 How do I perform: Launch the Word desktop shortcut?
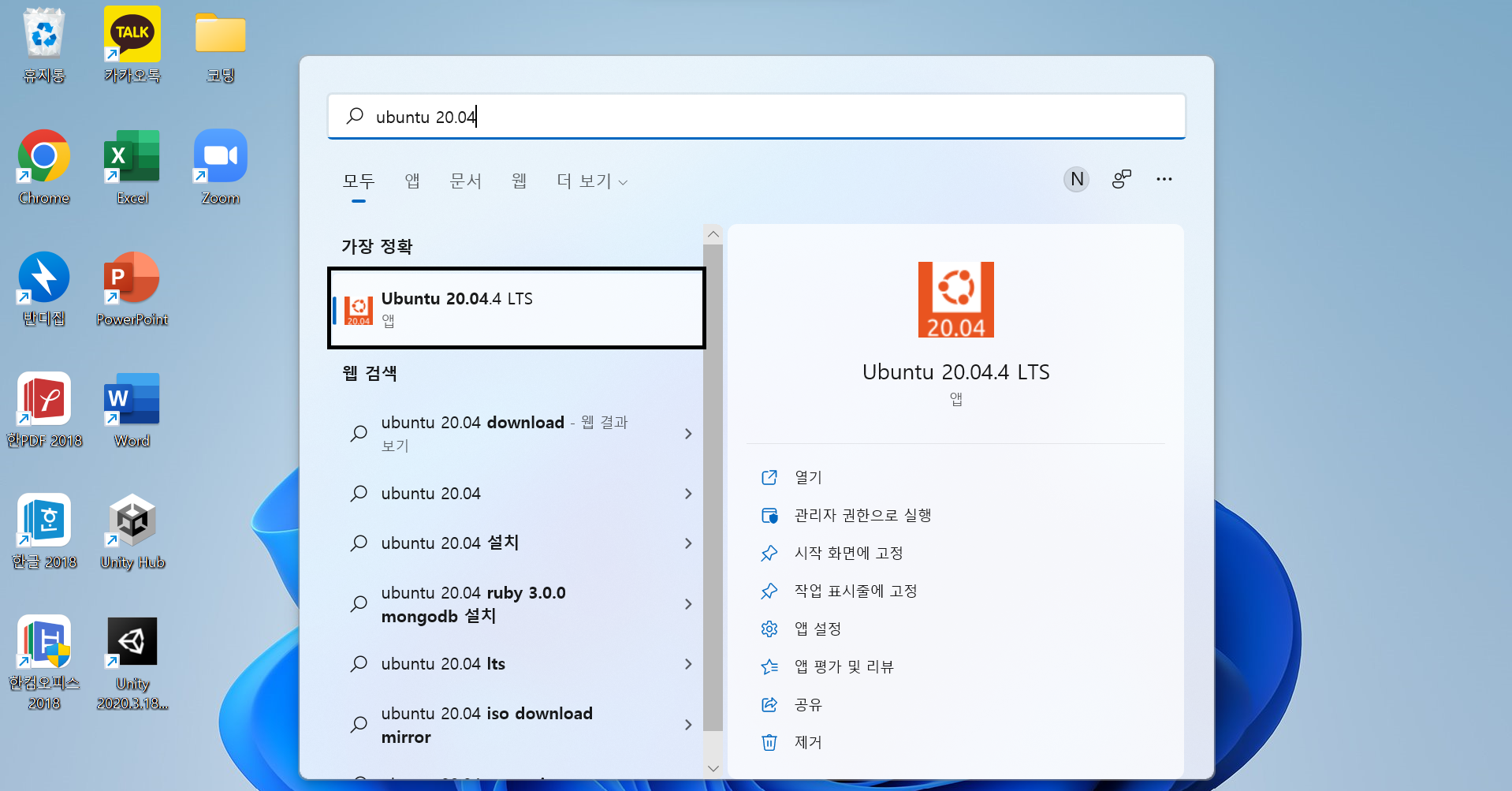132,410
